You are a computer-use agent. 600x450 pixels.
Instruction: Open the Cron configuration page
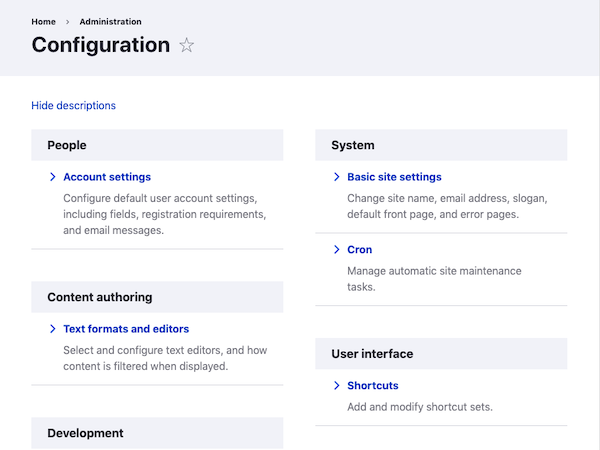pos(359,250)
